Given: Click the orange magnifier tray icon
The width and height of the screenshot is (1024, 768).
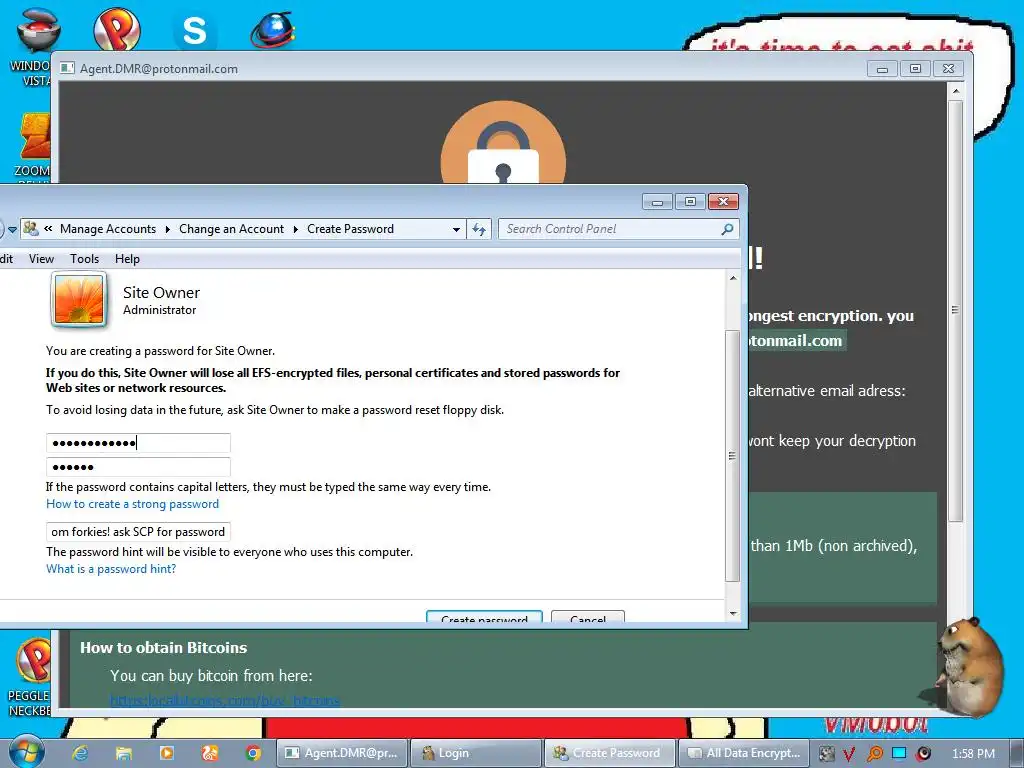Looking at the screenshot, I should click(874, 754).
